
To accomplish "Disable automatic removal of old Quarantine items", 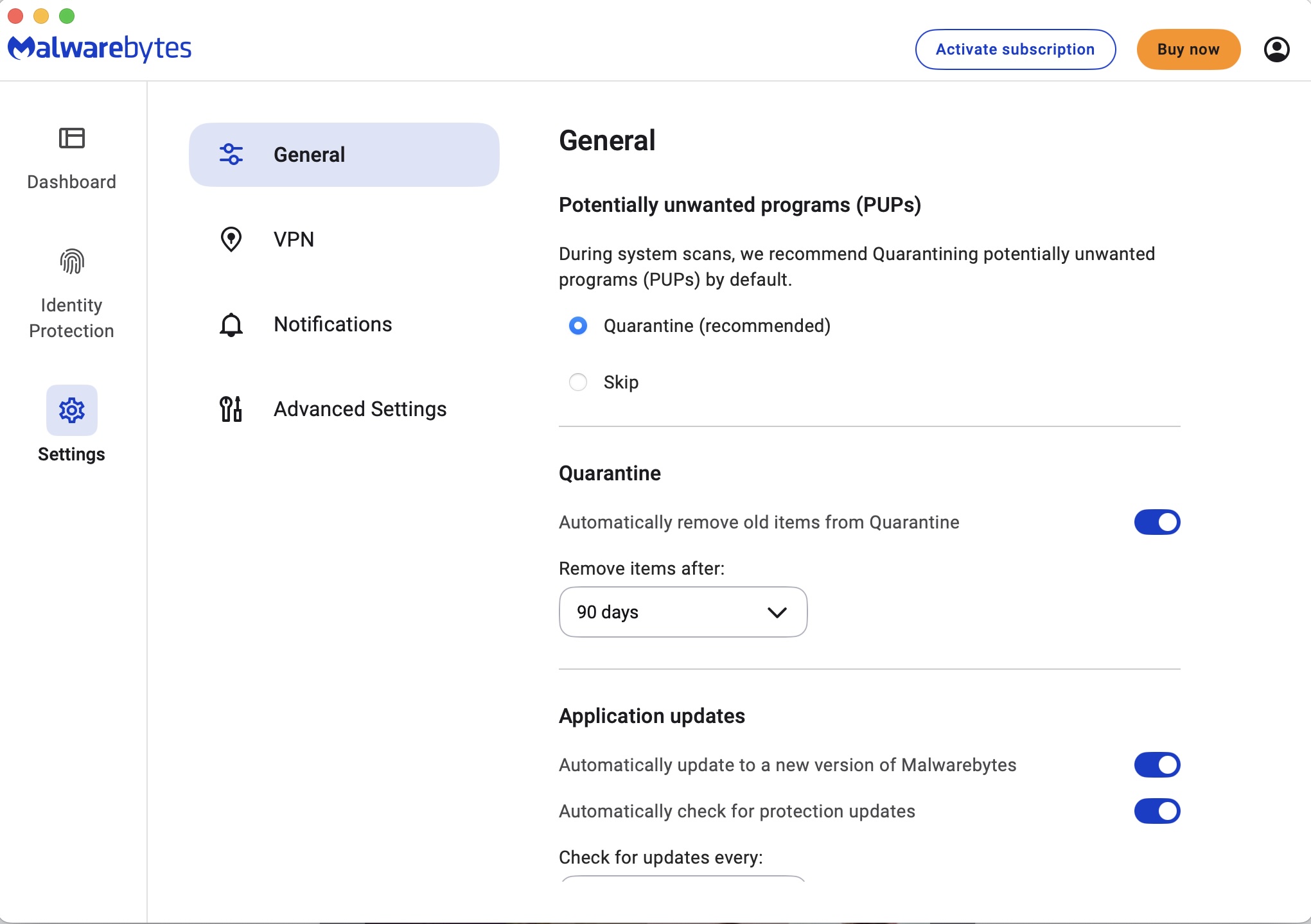I will (x=1157, y=522).
